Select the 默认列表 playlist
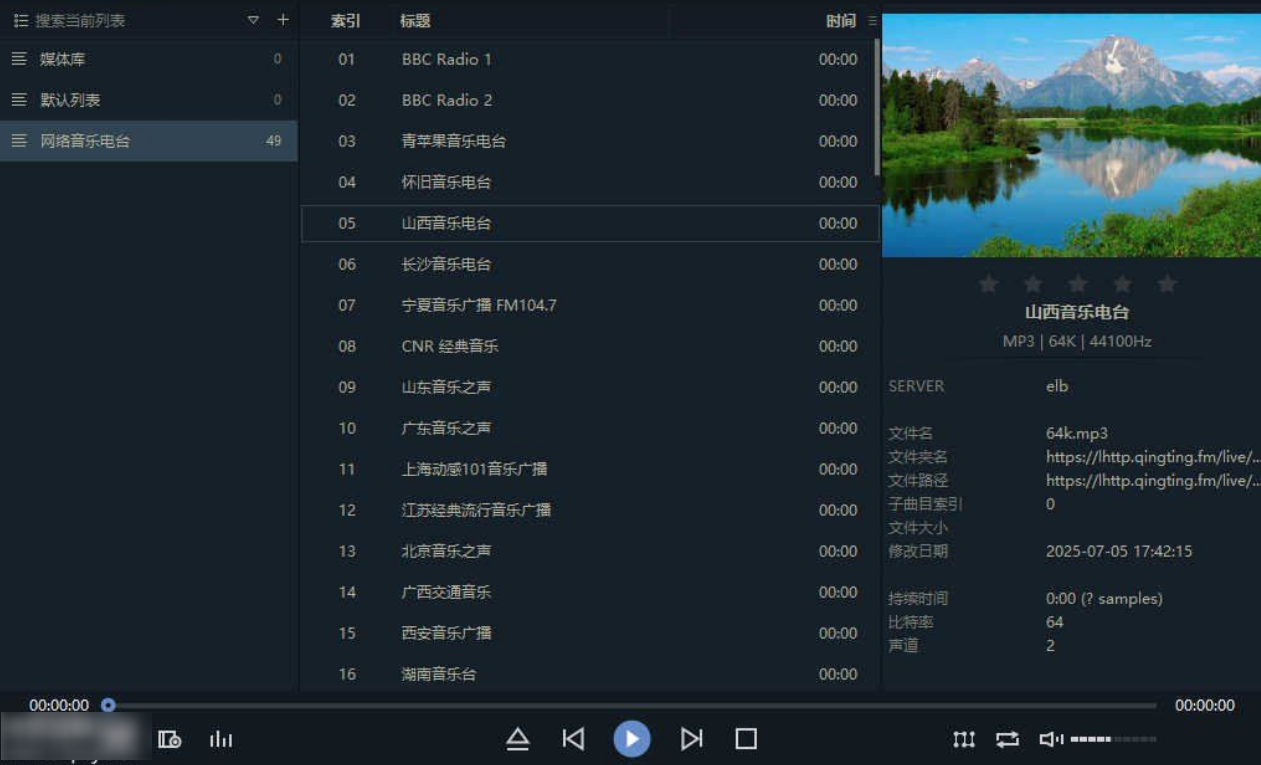The height and width of the screenshot is (765, 1261). pos(70,100)
